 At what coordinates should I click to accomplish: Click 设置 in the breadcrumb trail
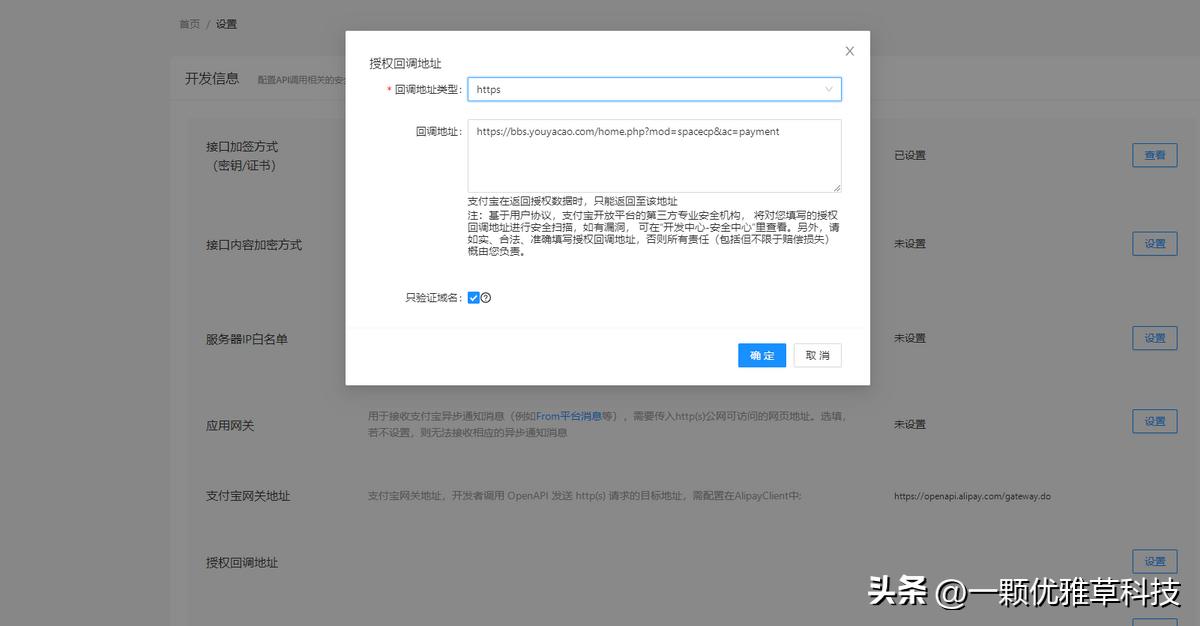(x=226, y=23)
